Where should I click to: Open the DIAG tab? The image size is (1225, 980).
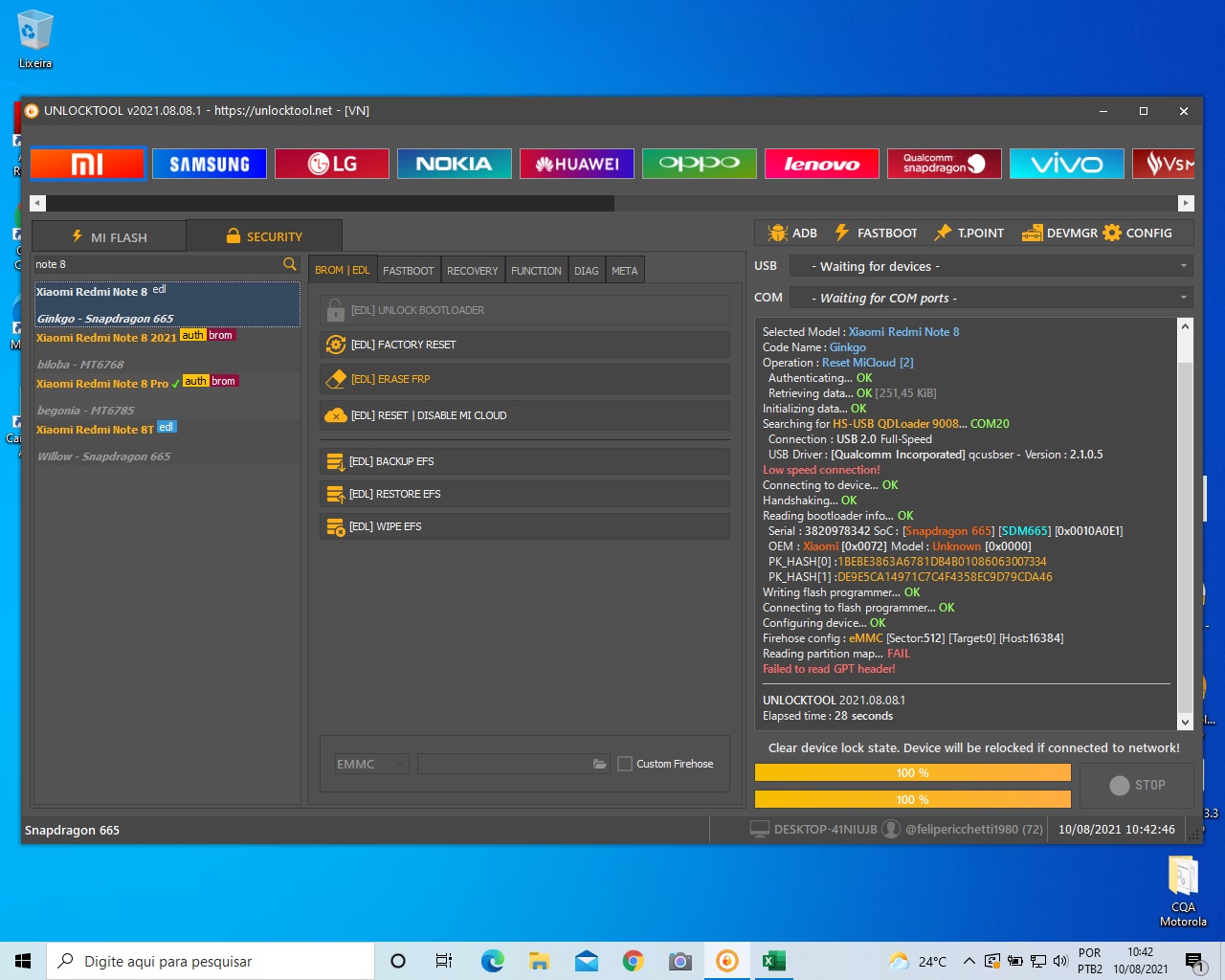587,271
